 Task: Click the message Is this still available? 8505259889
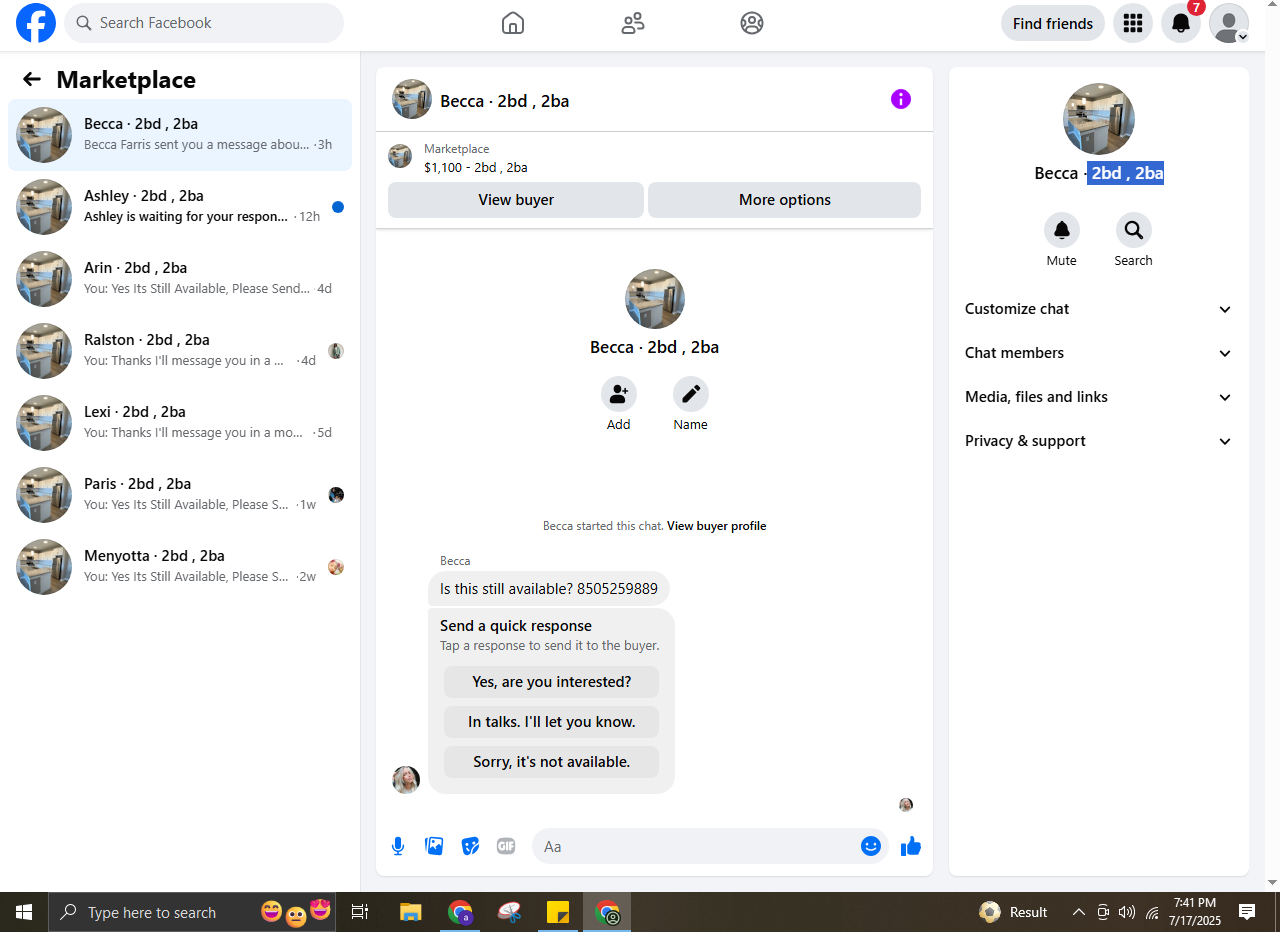click(x=549, y=589)
